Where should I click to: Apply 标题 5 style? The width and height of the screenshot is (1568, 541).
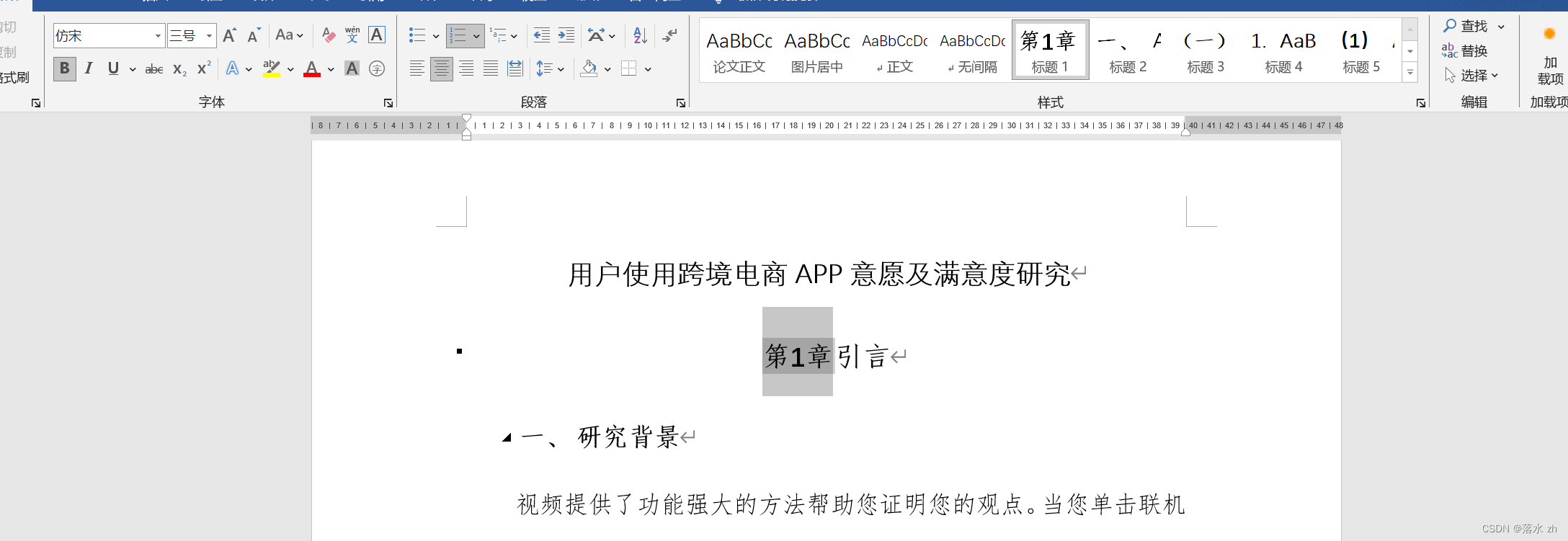[1361, 50]
